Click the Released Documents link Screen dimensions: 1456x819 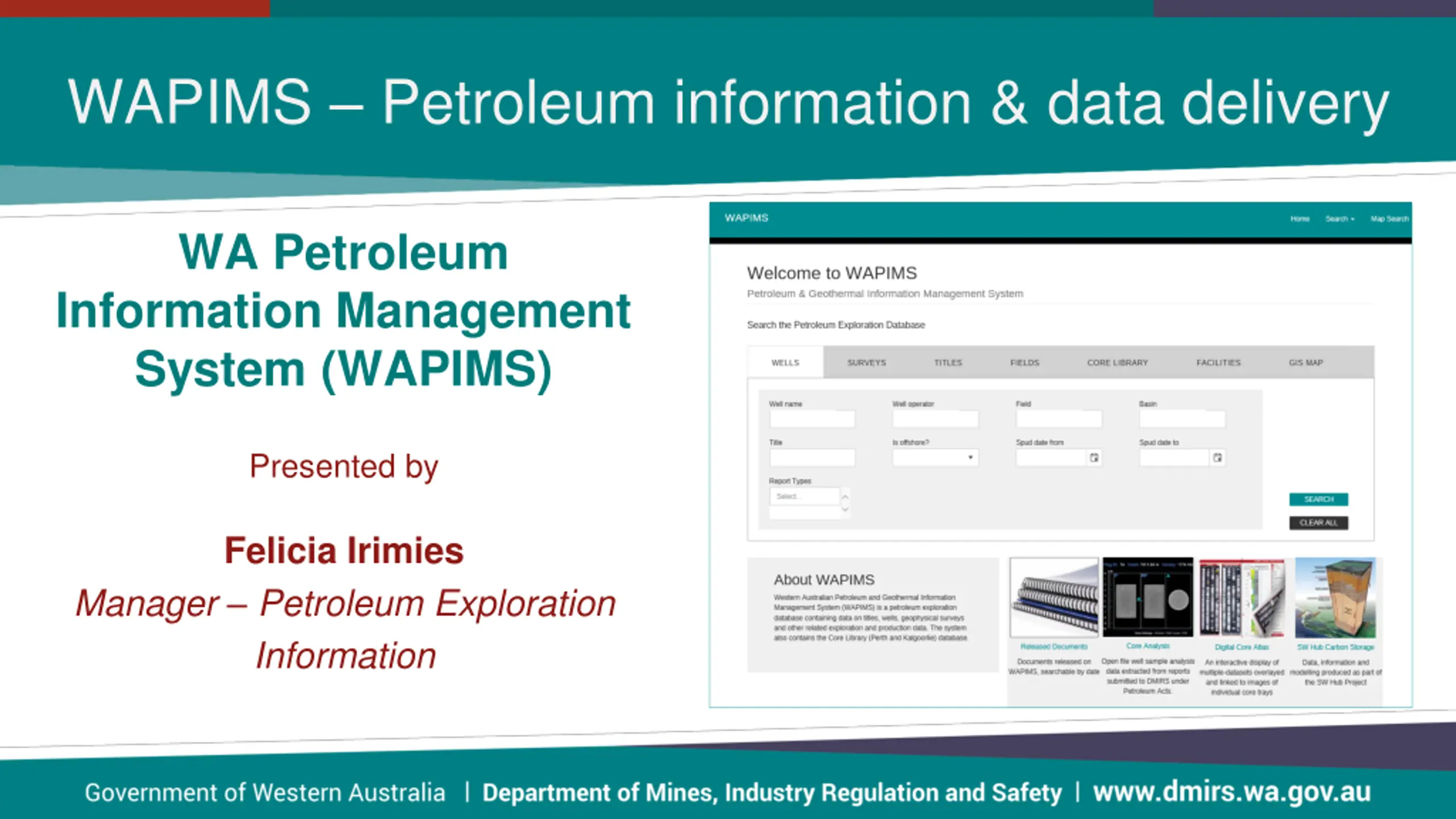tap(1054, 647)
